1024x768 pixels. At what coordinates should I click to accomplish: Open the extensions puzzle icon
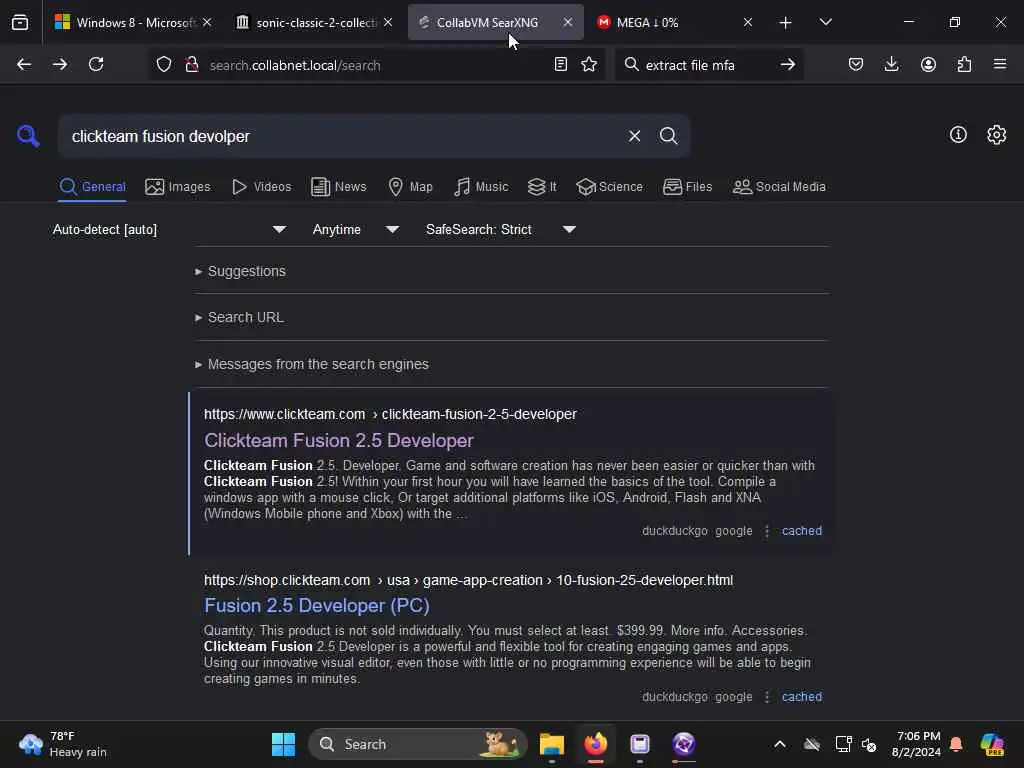coord(964,64)
